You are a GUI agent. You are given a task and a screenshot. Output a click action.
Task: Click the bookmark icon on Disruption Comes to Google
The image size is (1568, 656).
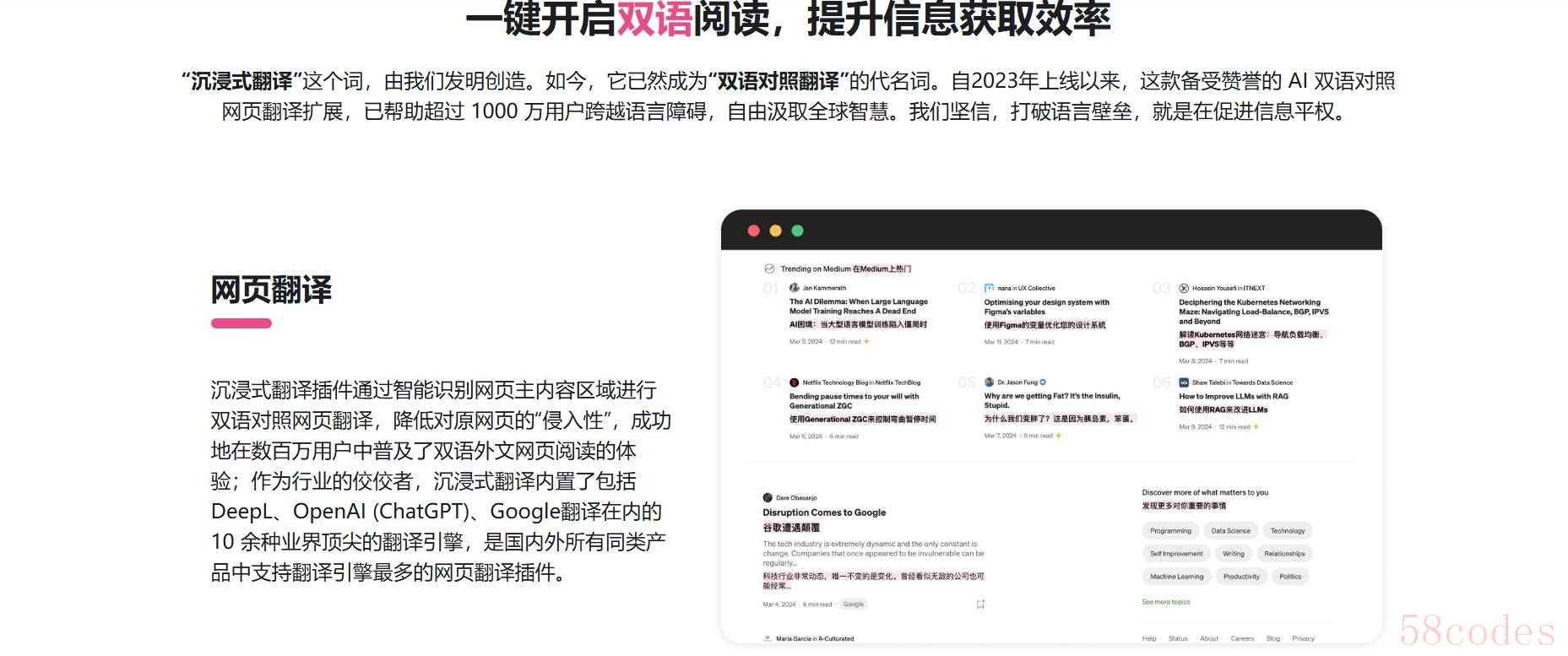point(980,604)
